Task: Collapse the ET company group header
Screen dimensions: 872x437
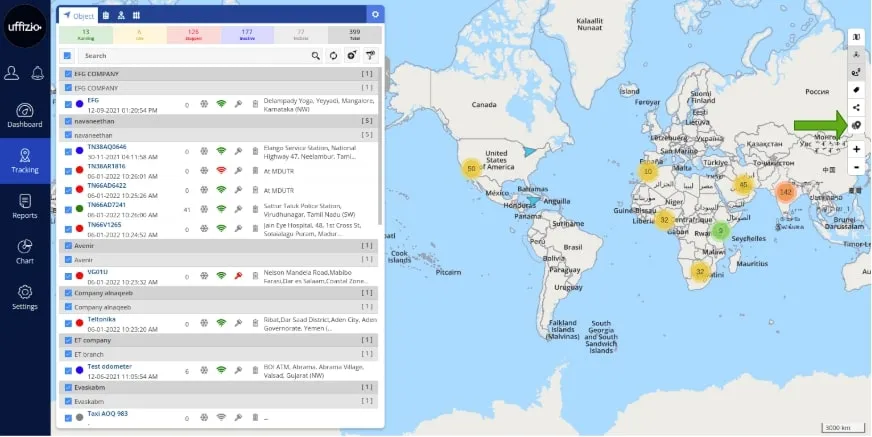Action: (218, 340)
